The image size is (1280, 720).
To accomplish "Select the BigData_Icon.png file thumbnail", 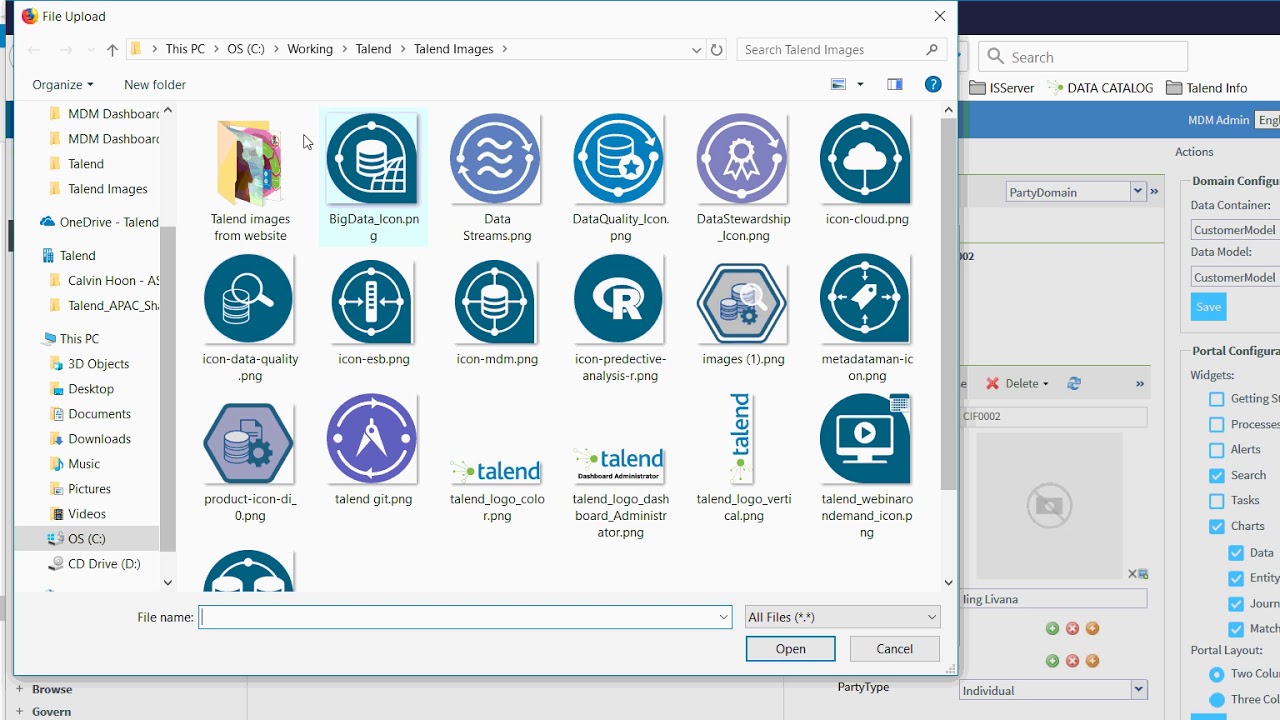I will coord(372,160).
